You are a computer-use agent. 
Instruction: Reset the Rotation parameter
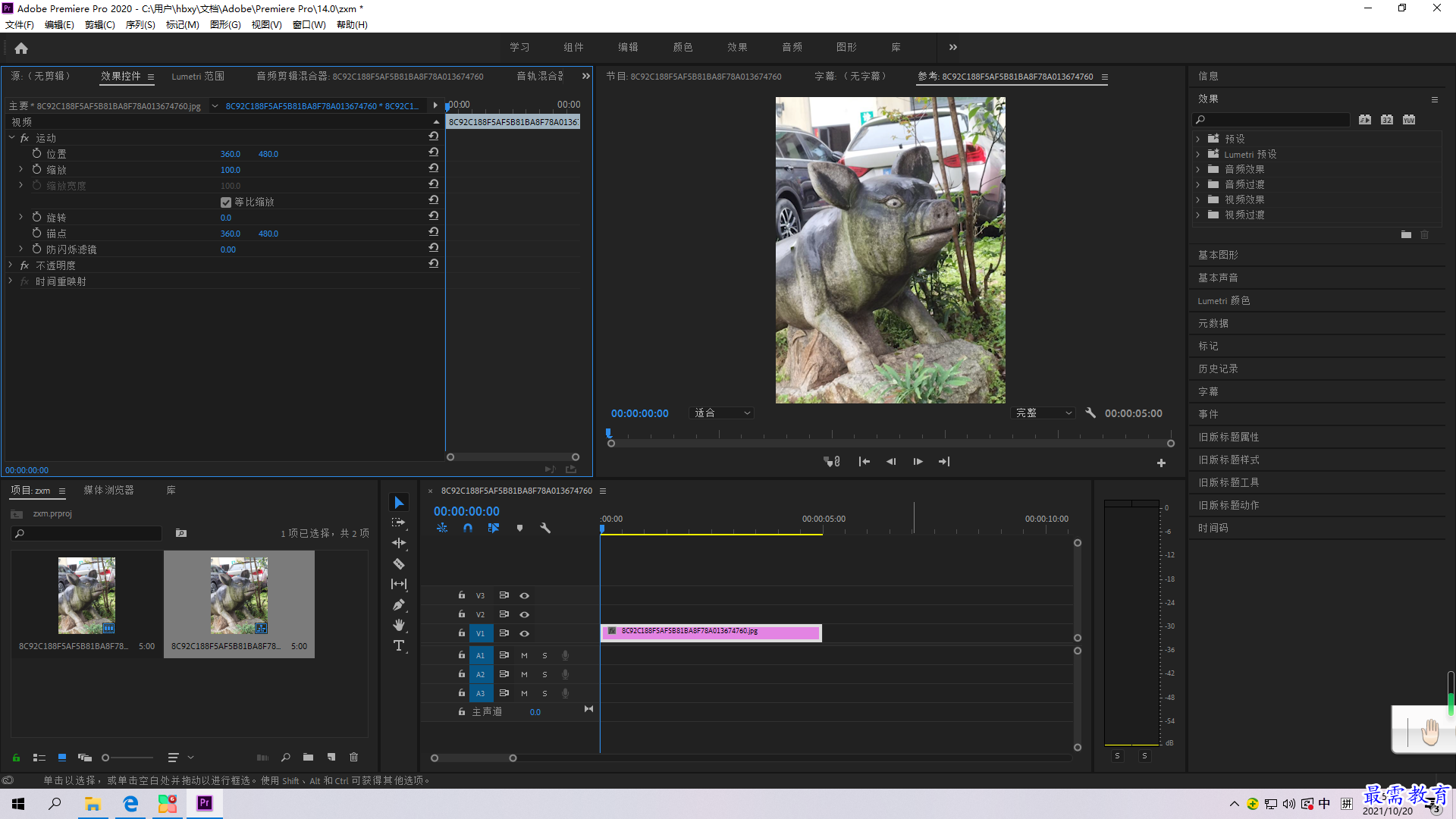434,216
